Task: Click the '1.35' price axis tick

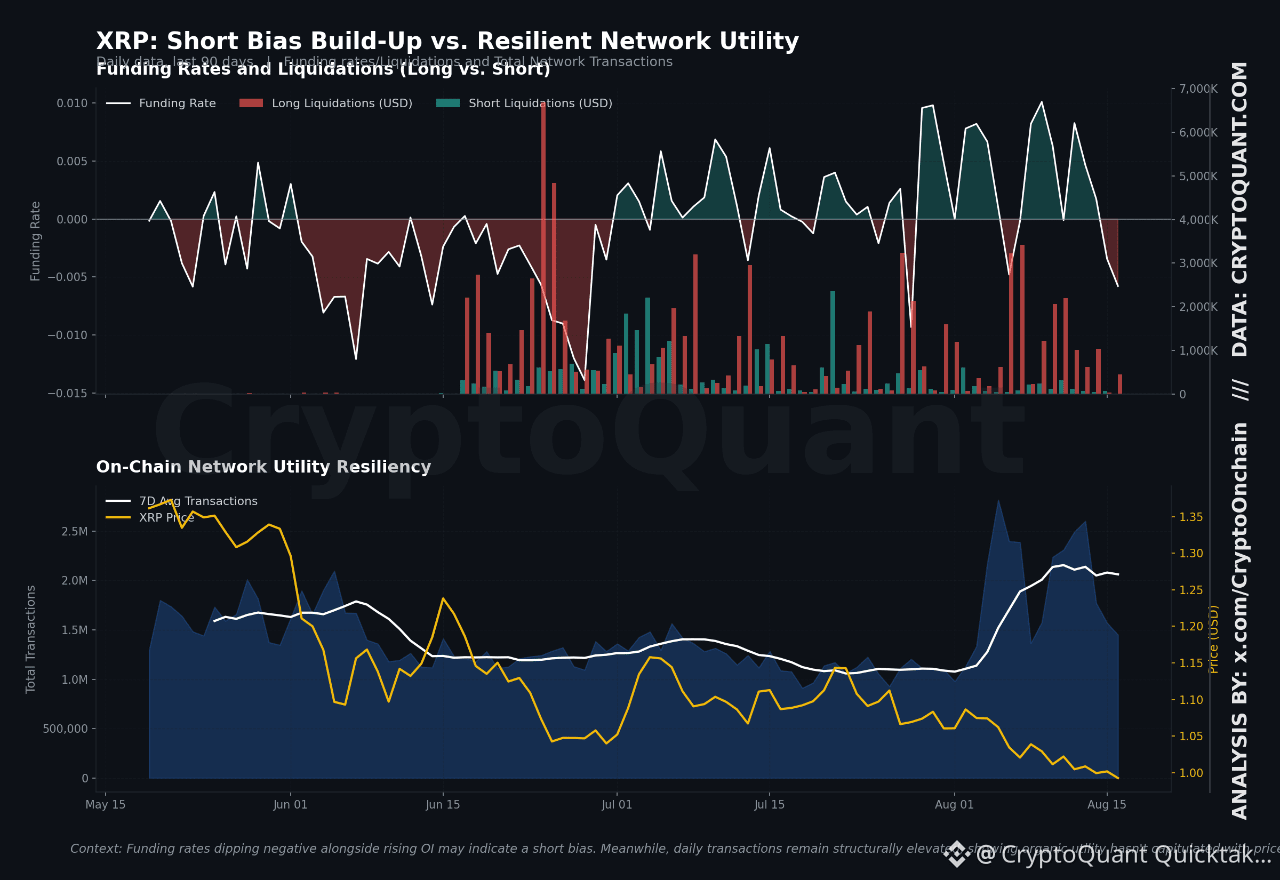Action: coord(1191,517)
